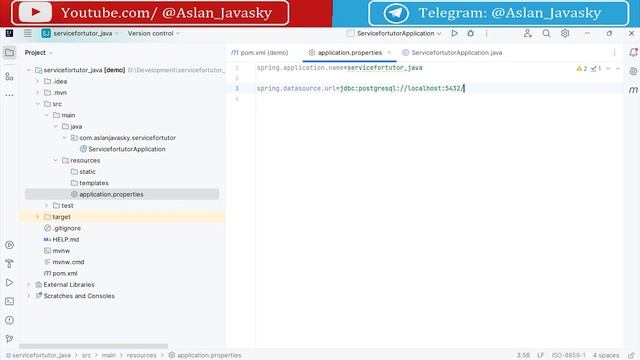
Task: Open editor tabs options menu
Action: 614,53
